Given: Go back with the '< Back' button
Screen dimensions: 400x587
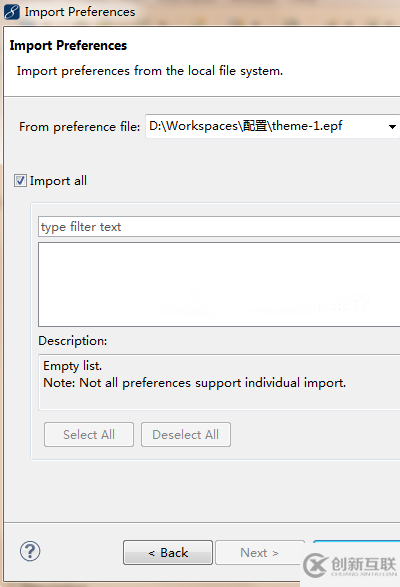Looking at the screenshot, I should tap(168, 553).
